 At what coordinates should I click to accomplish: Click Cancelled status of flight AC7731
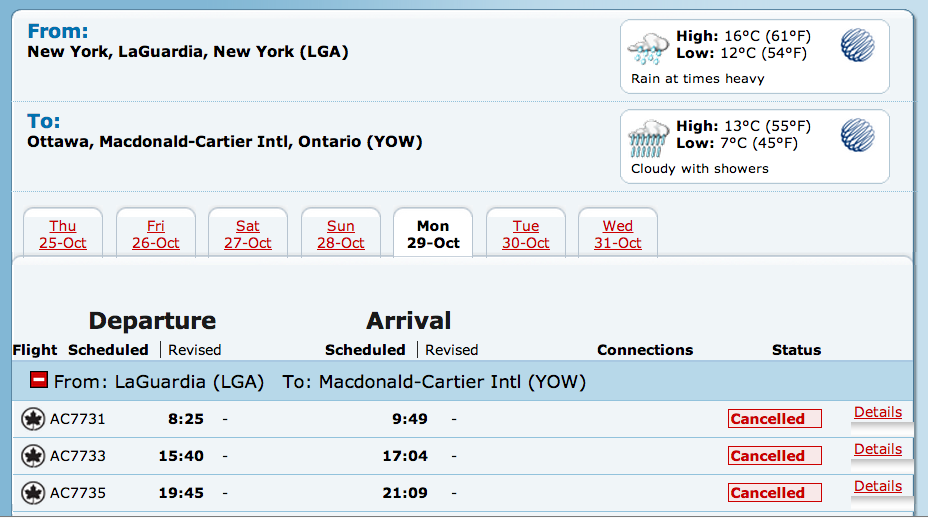[774, 419]
